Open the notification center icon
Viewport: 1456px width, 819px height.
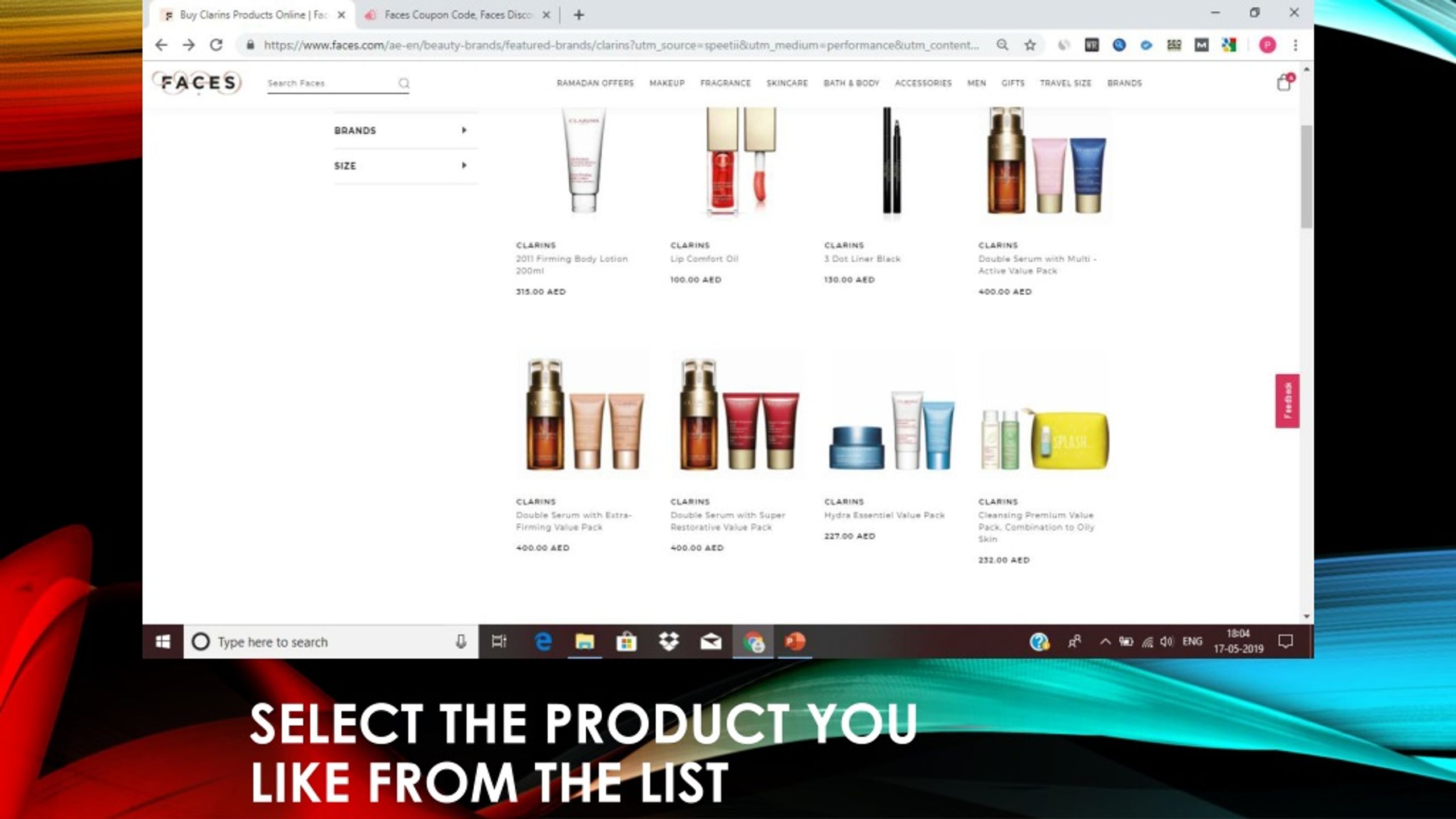(x=1285, y=642)
